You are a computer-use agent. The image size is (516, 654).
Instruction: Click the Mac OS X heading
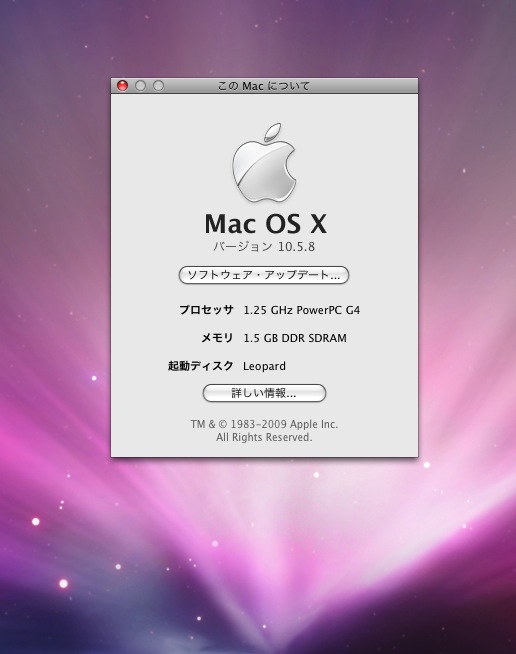click(x=265, y=224)
